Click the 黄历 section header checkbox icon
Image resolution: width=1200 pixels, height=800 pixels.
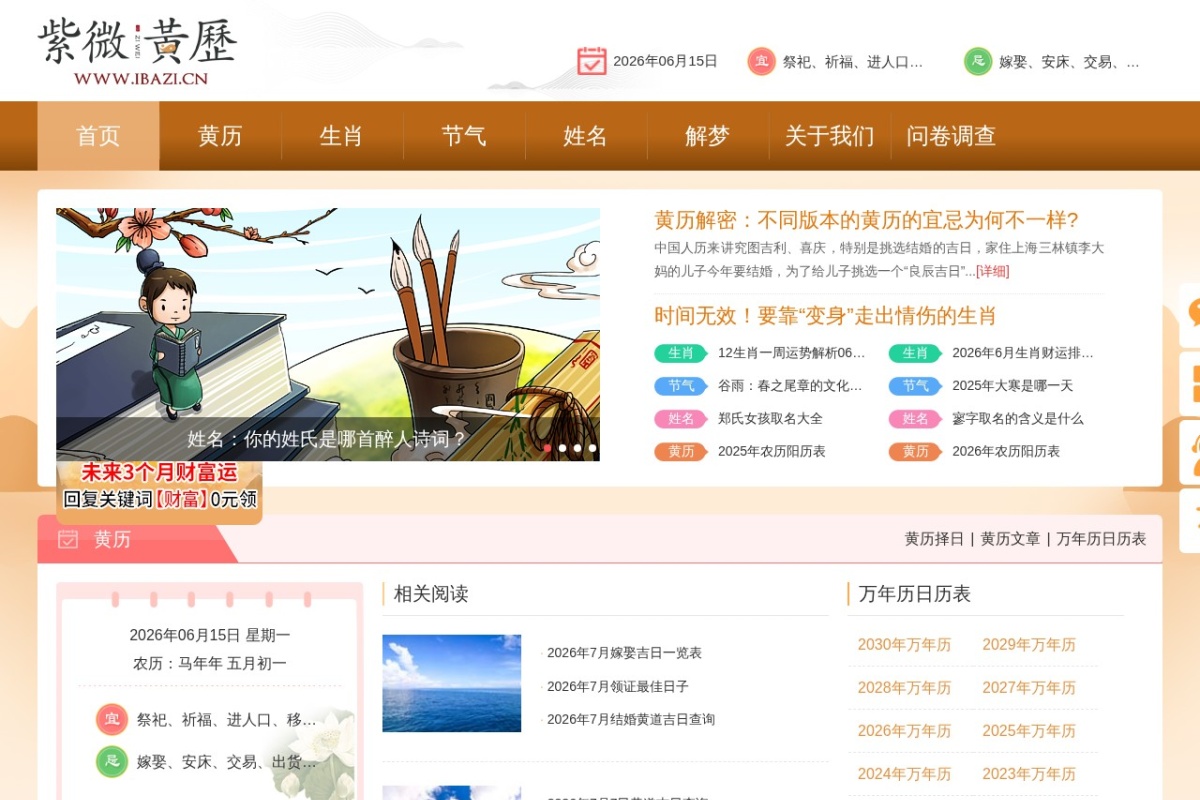click(x=68, y=539)
